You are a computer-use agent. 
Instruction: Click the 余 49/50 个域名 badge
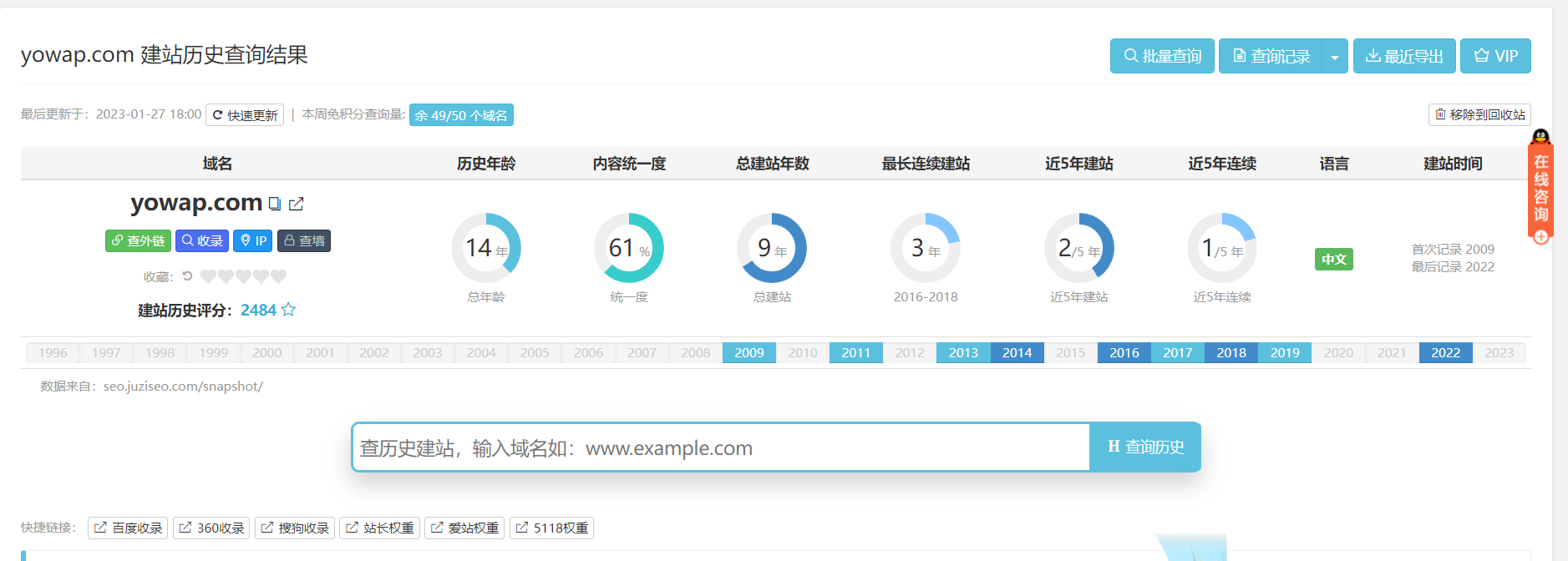(461, 115)
